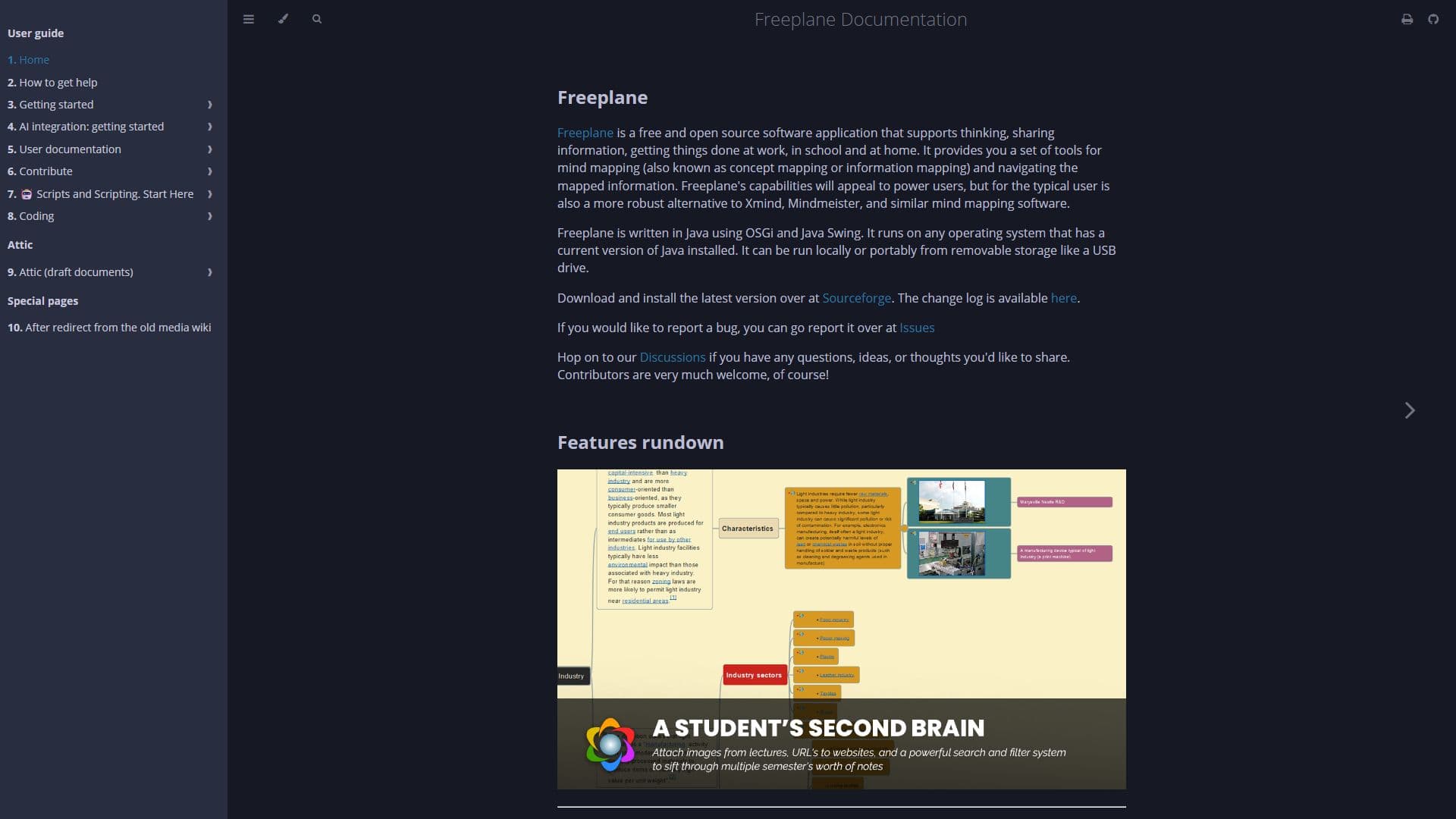The width and height of the screenshot is (1456, 819).
Task: Open the Issues link
Action: click(917, 328)
